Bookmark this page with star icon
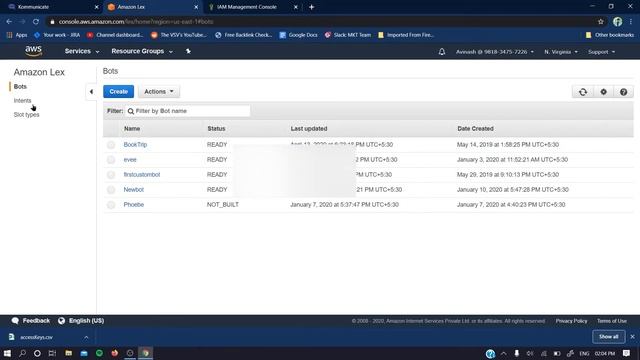The width and height of the screenshot is (640, 360). coord(600,22)
